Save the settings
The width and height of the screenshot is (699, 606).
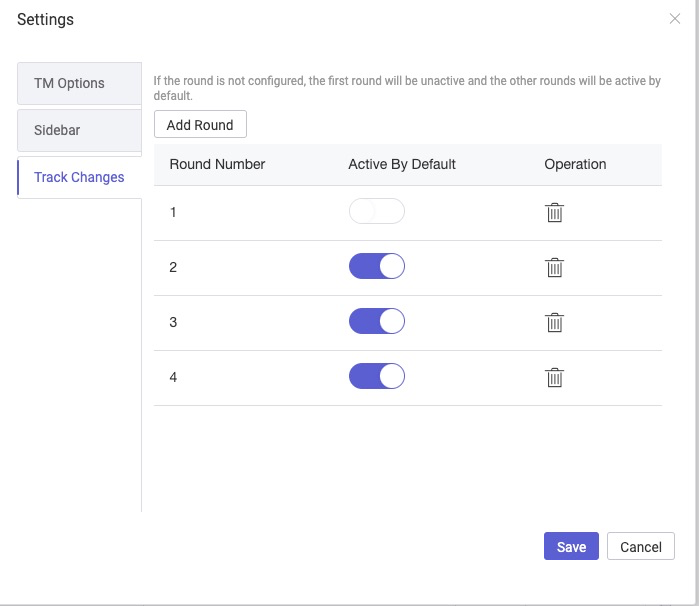(571, 547)
